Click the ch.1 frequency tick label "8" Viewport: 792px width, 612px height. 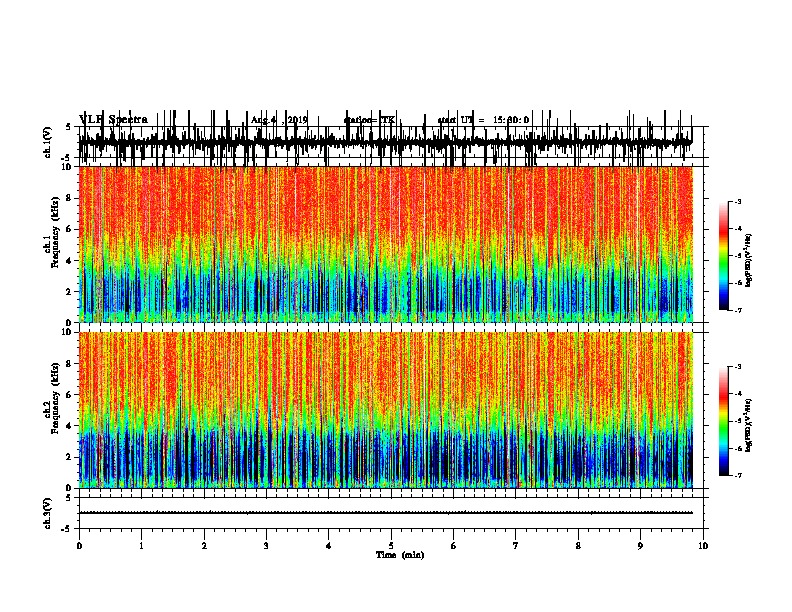coord(69,198)
